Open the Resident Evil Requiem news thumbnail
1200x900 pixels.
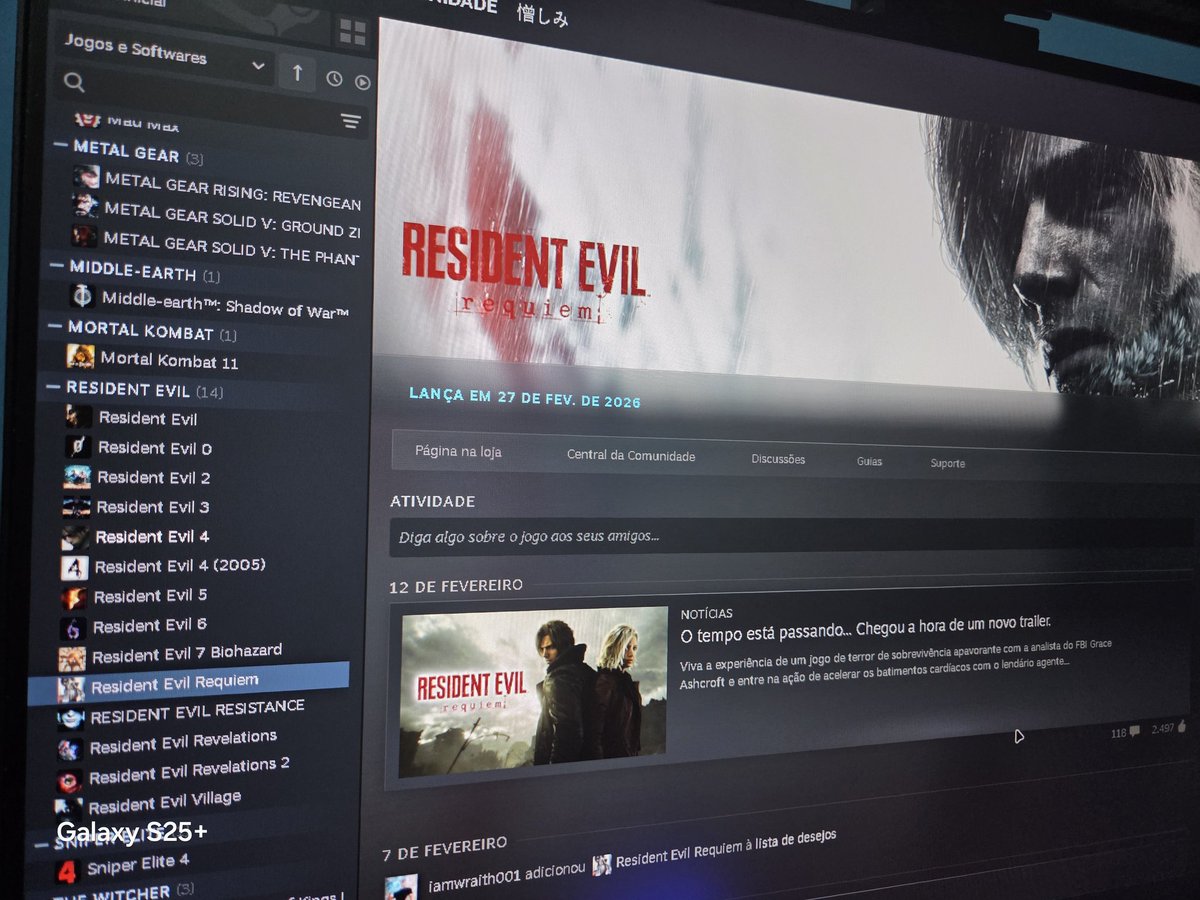(533, 690)
